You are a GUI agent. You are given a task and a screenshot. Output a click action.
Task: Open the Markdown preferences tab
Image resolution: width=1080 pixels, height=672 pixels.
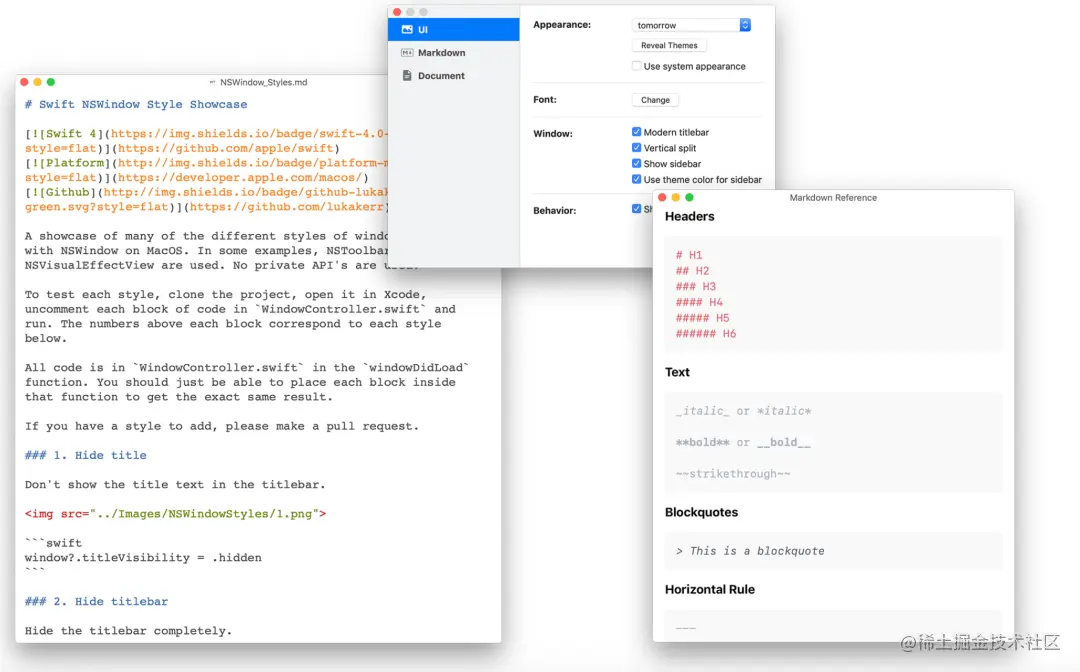tap(453, 52)
